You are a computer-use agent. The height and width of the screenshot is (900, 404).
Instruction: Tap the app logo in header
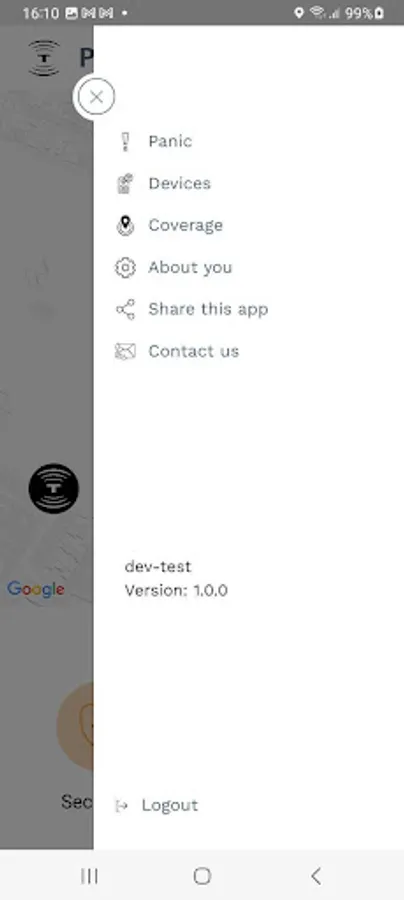coord(44,58)
